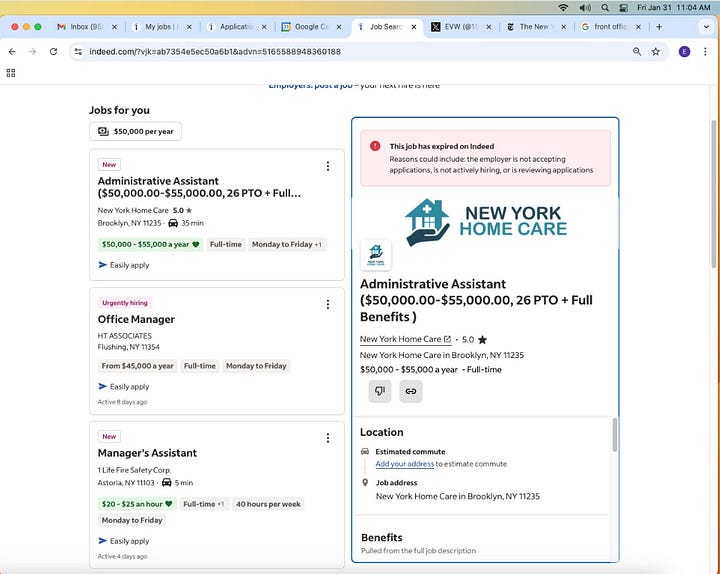The image size is (720, 574).
Task: Switch to the Gmail Inbox tab
Action: tap(80, 27)
